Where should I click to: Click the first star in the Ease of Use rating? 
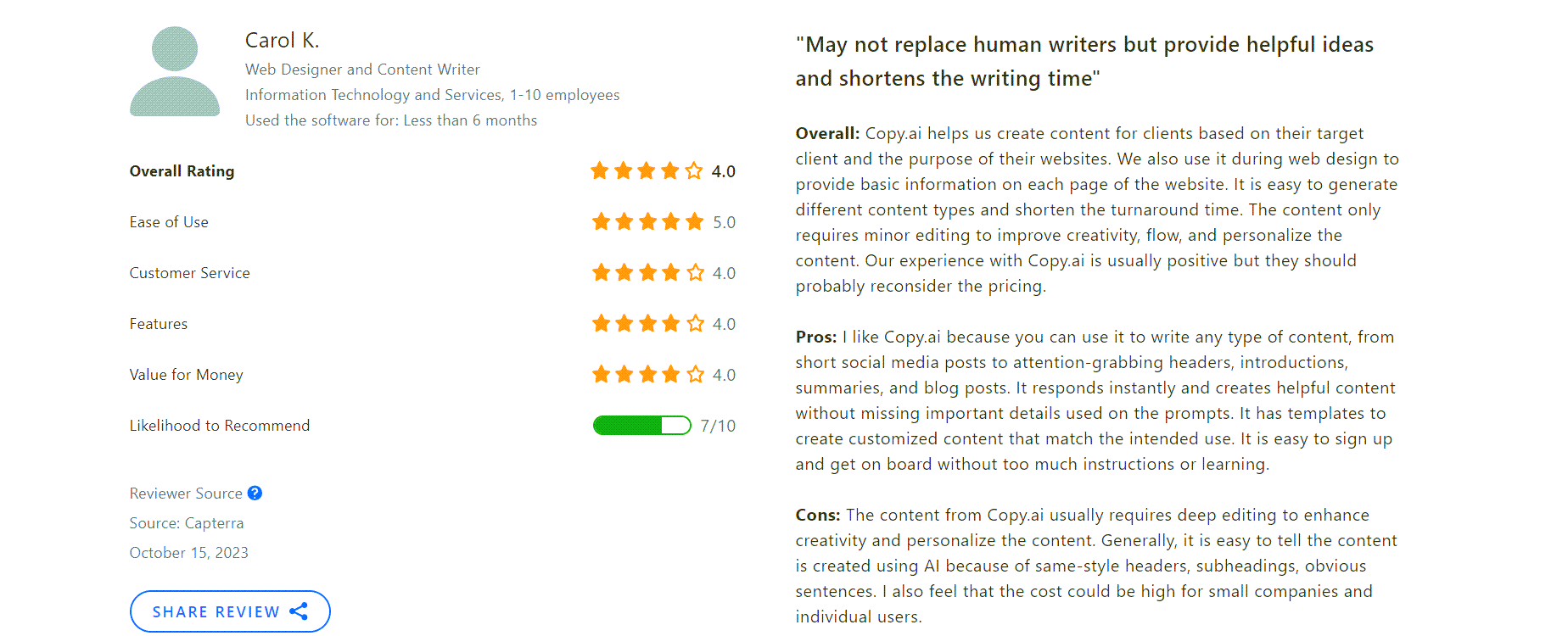click(x=600, y=221)
